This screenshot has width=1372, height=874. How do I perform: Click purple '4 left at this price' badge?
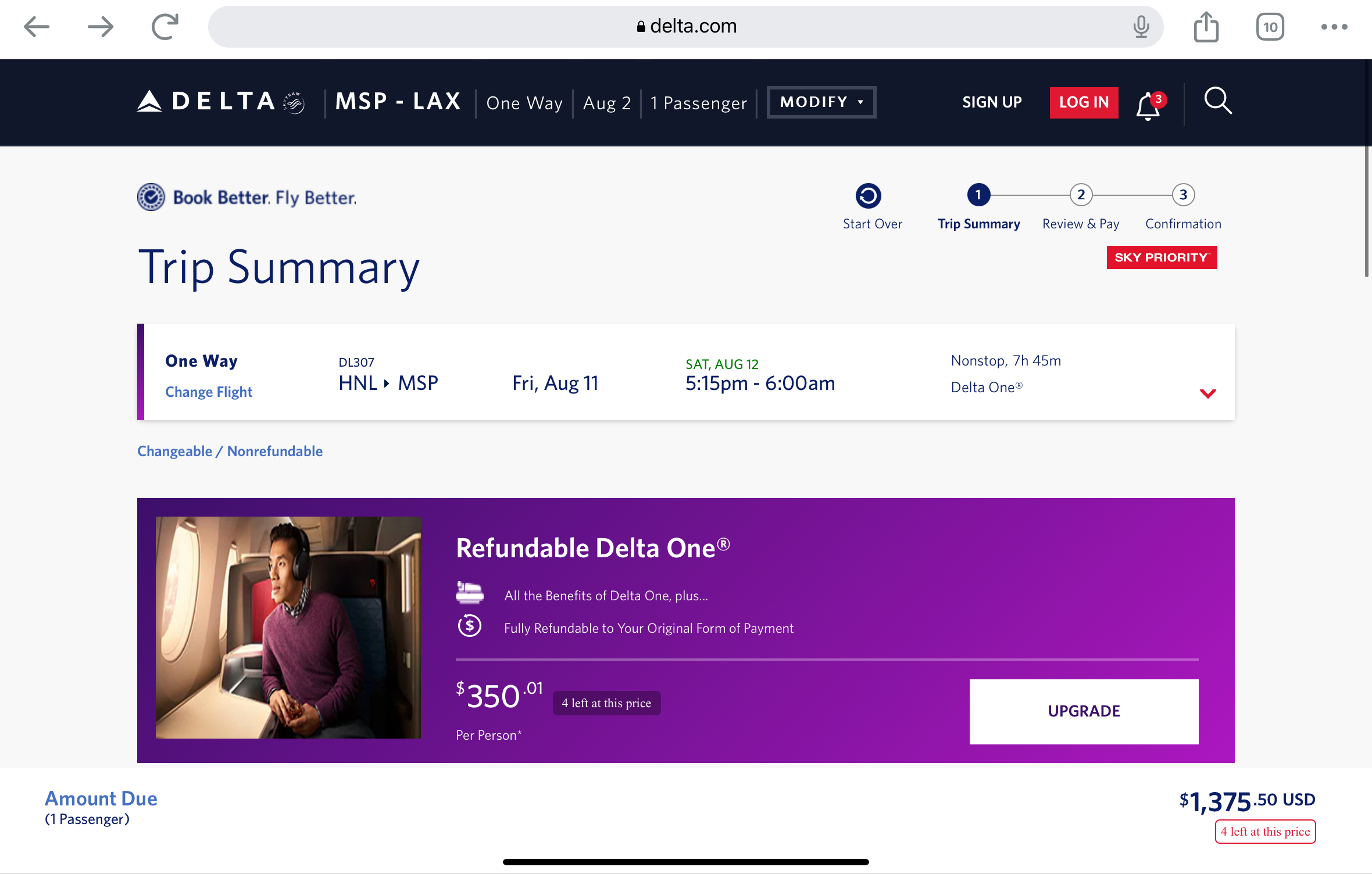tap(606, 703)
